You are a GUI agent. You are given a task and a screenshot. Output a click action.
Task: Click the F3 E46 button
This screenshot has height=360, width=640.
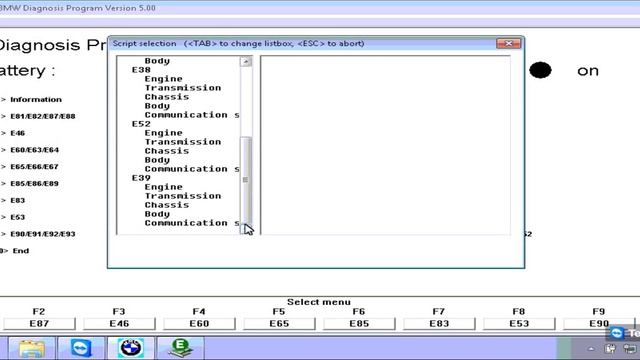tap(119, 324)
